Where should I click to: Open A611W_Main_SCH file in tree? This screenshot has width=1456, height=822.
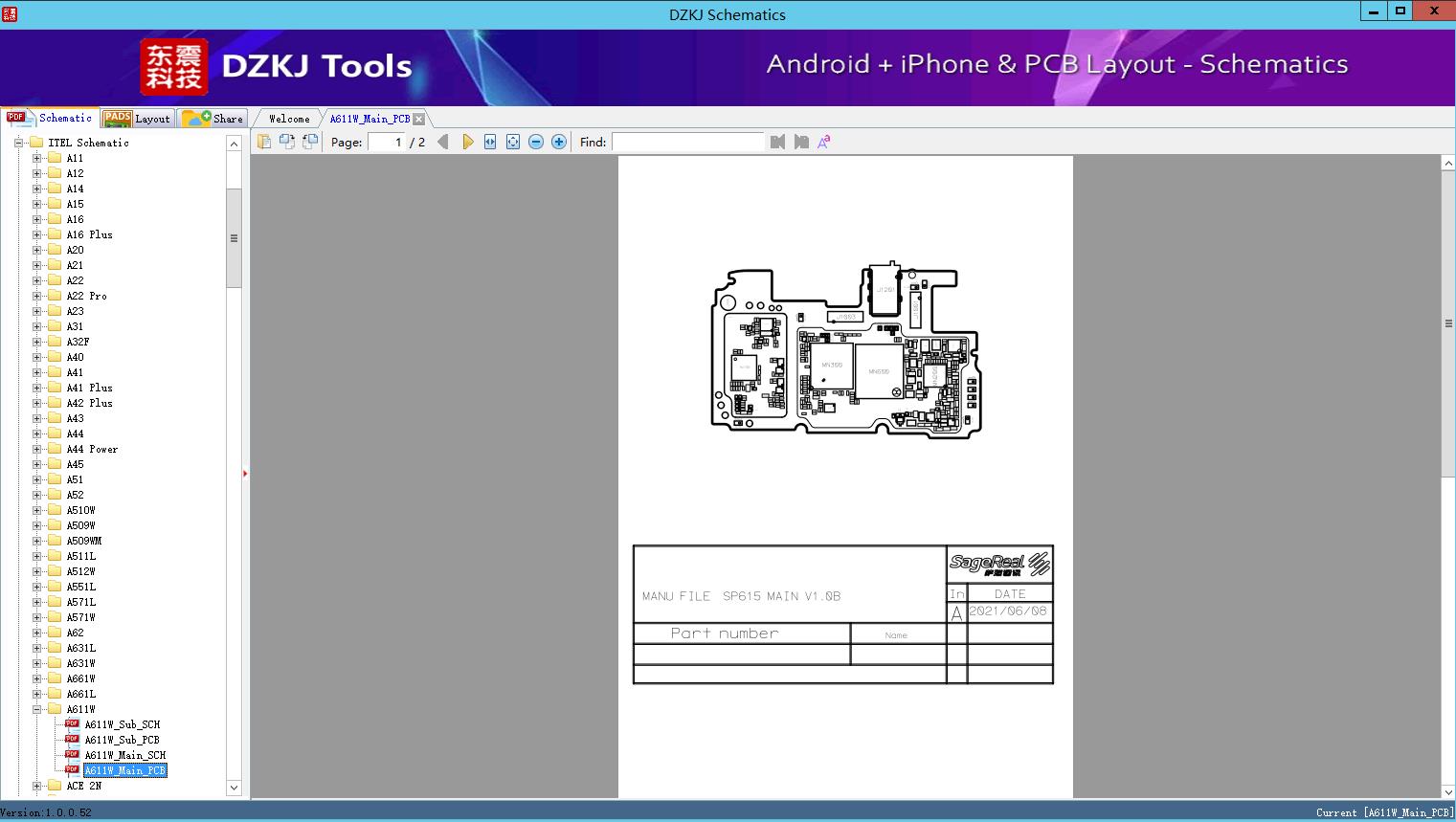pos(124,755)
